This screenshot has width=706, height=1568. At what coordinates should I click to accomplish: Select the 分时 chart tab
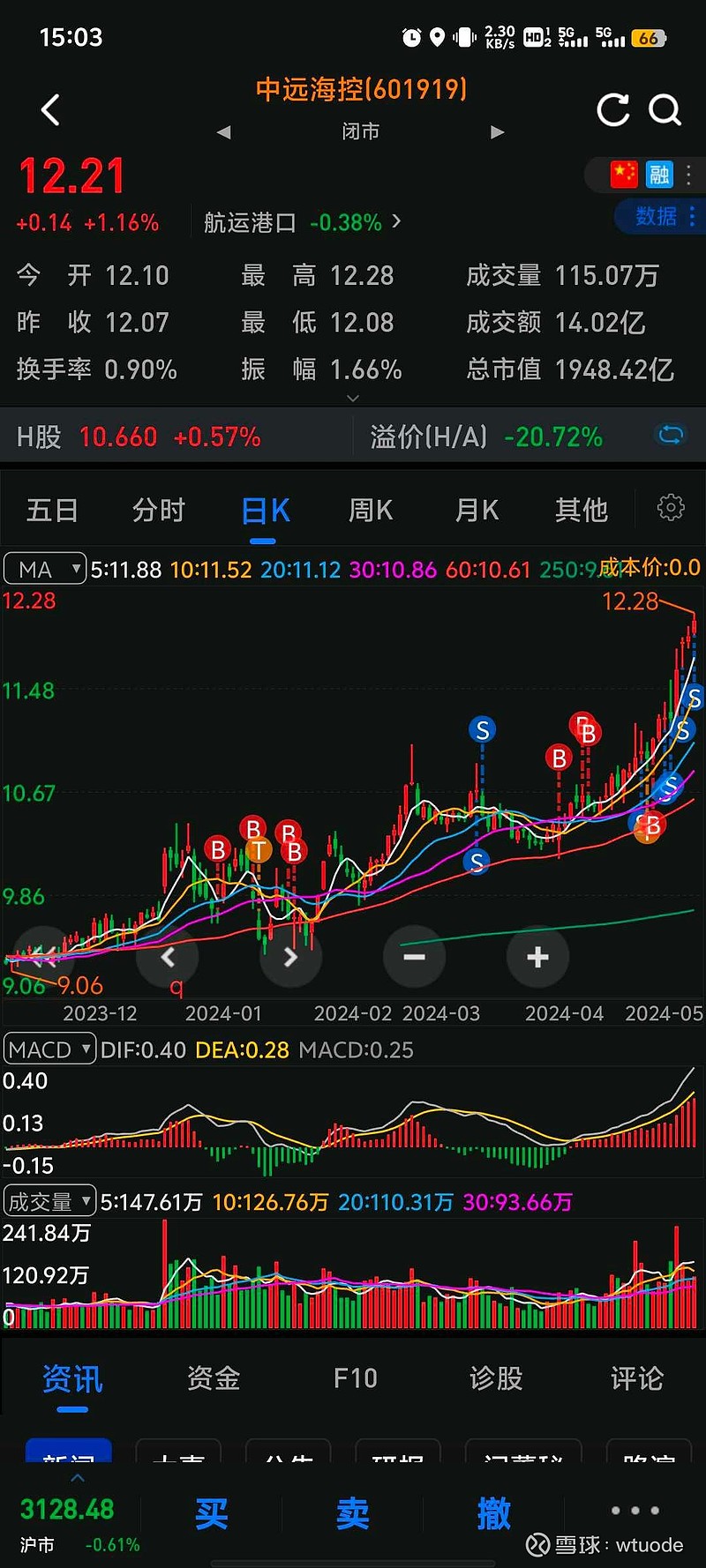159,510
